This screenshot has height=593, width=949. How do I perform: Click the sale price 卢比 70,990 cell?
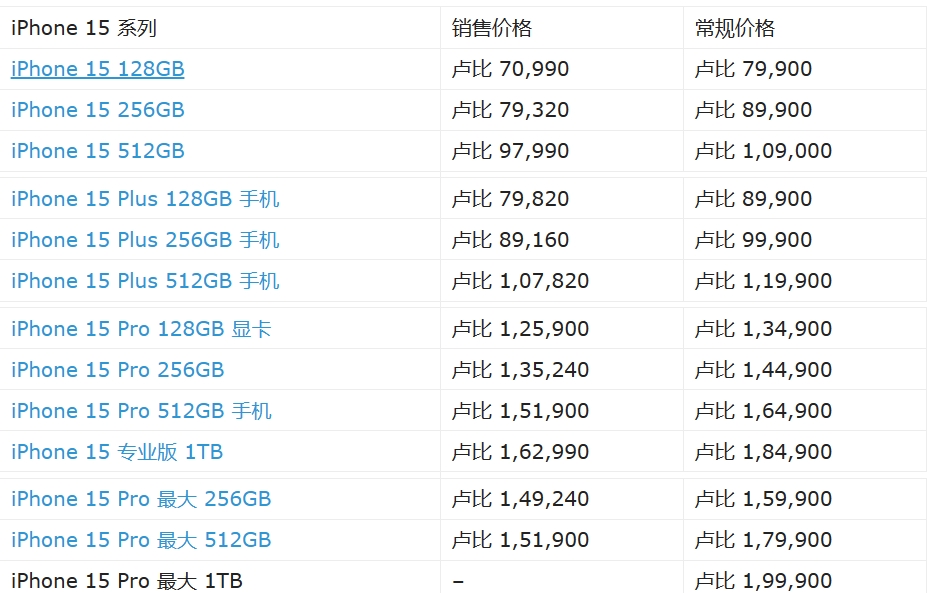(510, 69)
